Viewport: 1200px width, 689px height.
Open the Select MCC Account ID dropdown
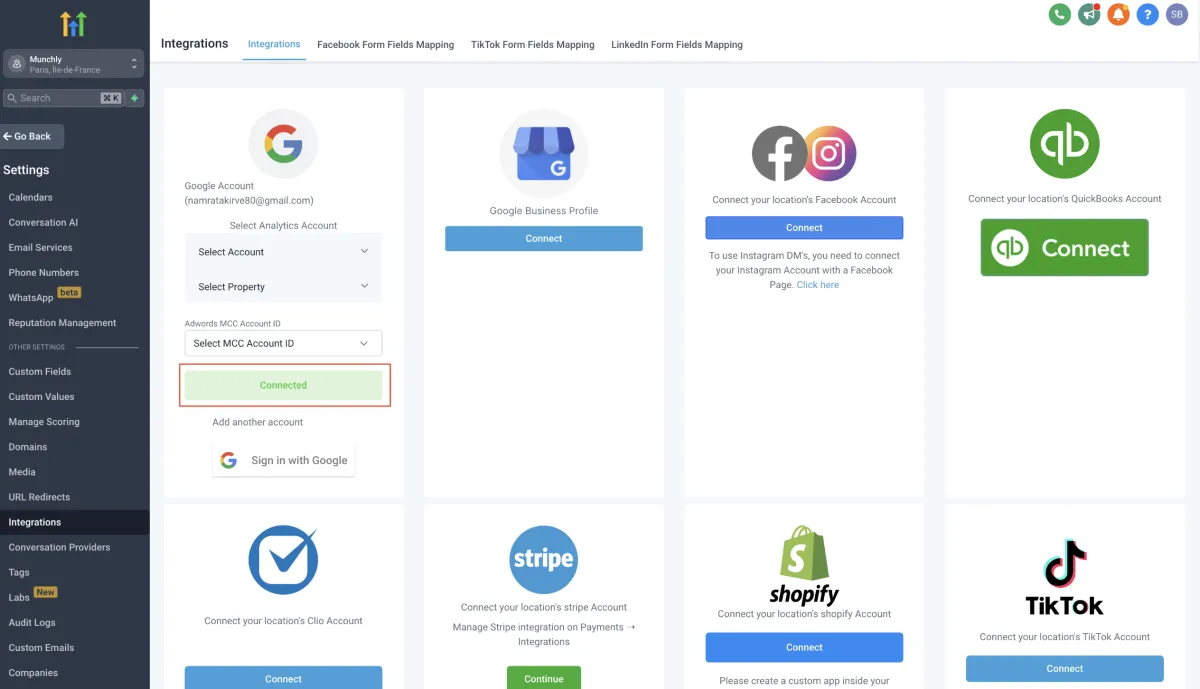pos(283,343)
